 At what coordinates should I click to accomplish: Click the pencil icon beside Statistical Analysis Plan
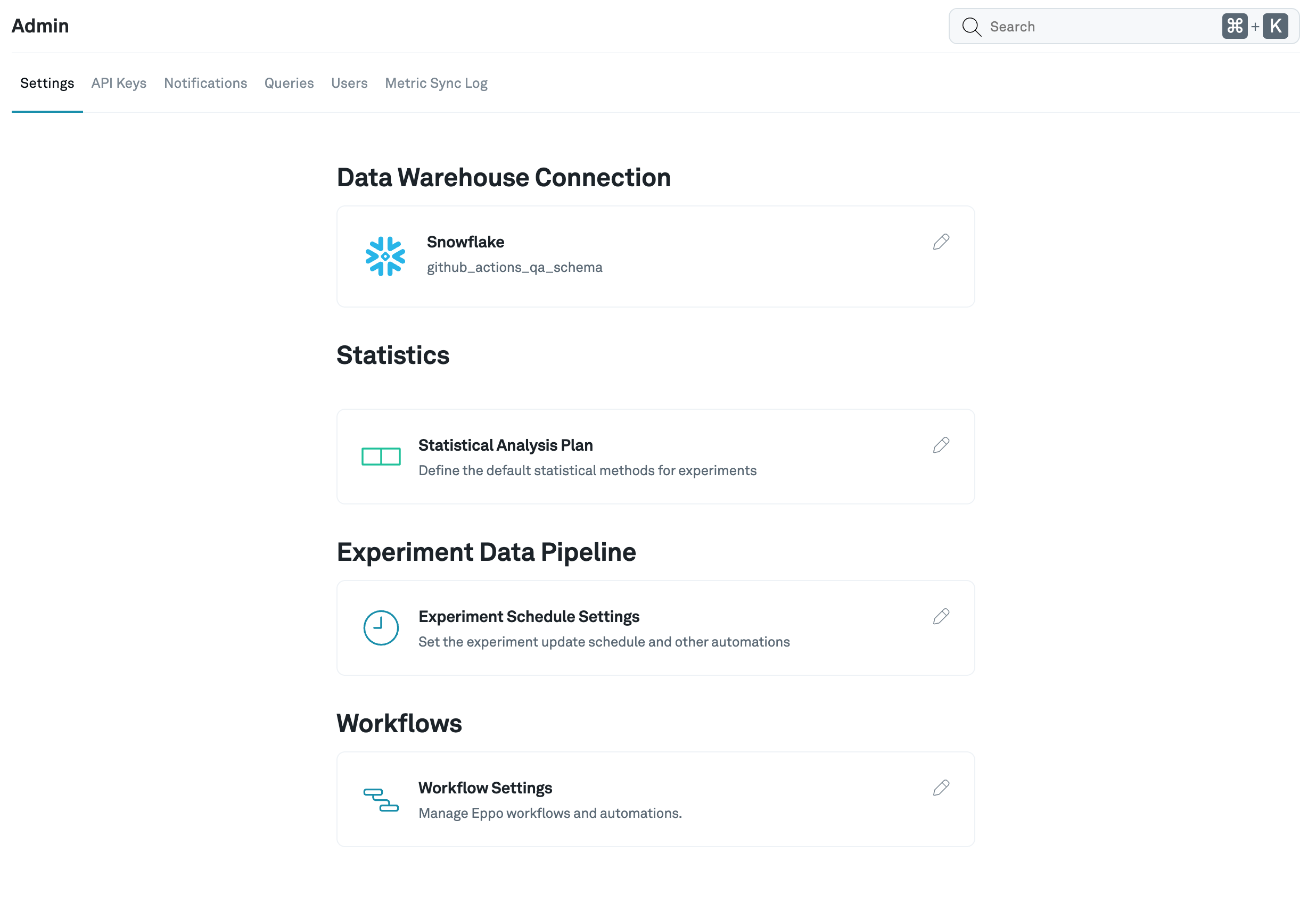940,445
